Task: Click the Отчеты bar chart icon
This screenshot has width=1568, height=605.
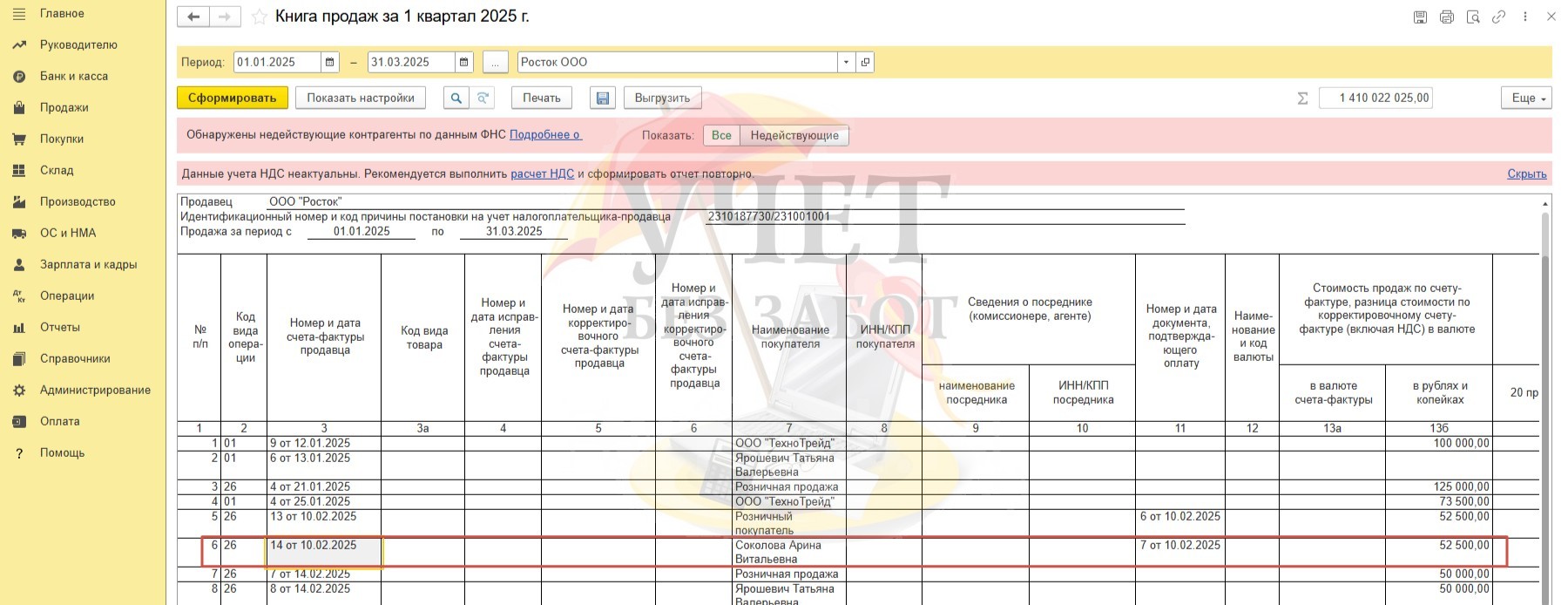Action: 19,327
